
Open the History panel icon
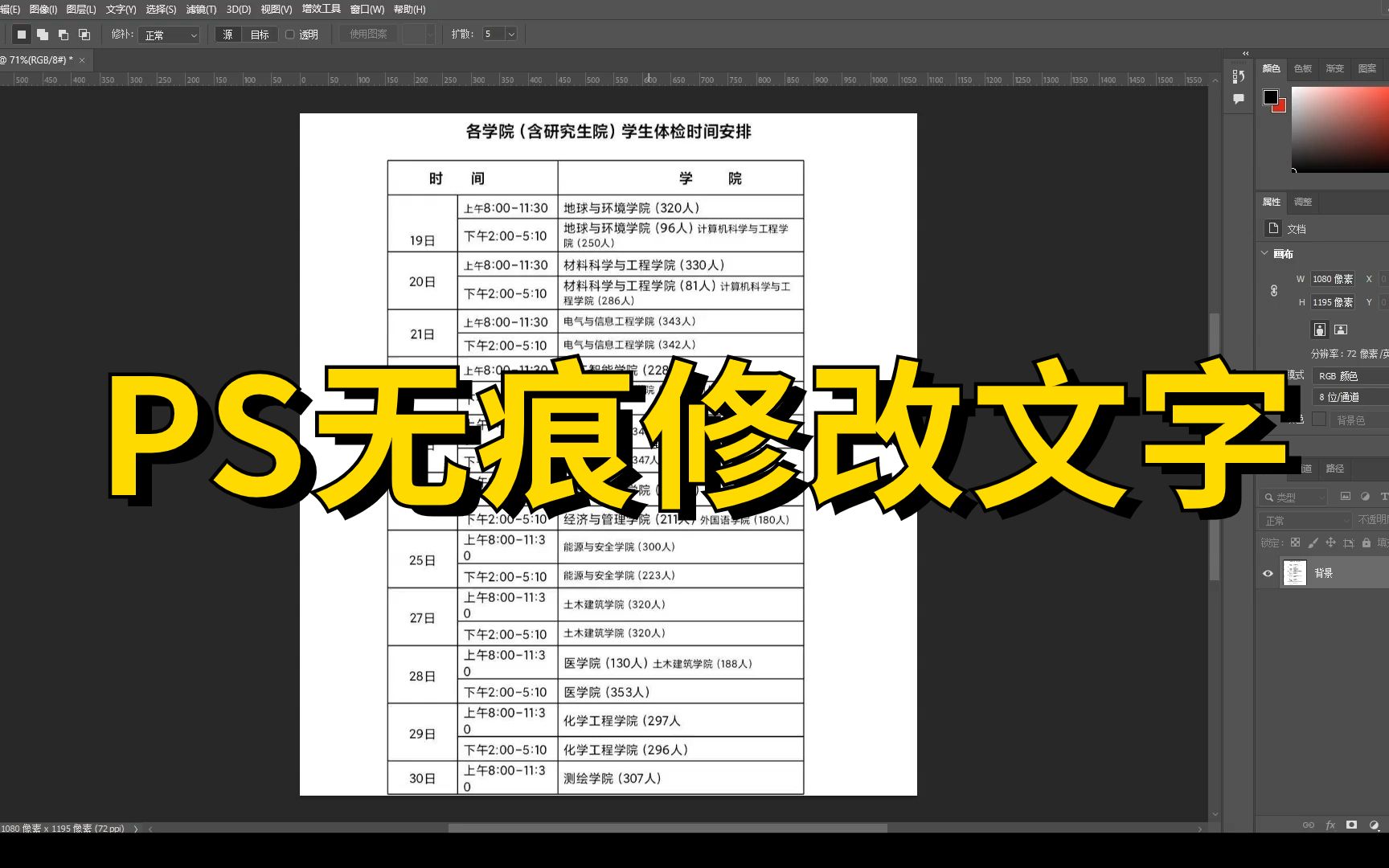pyautogui.click(x=1239, y=76)
